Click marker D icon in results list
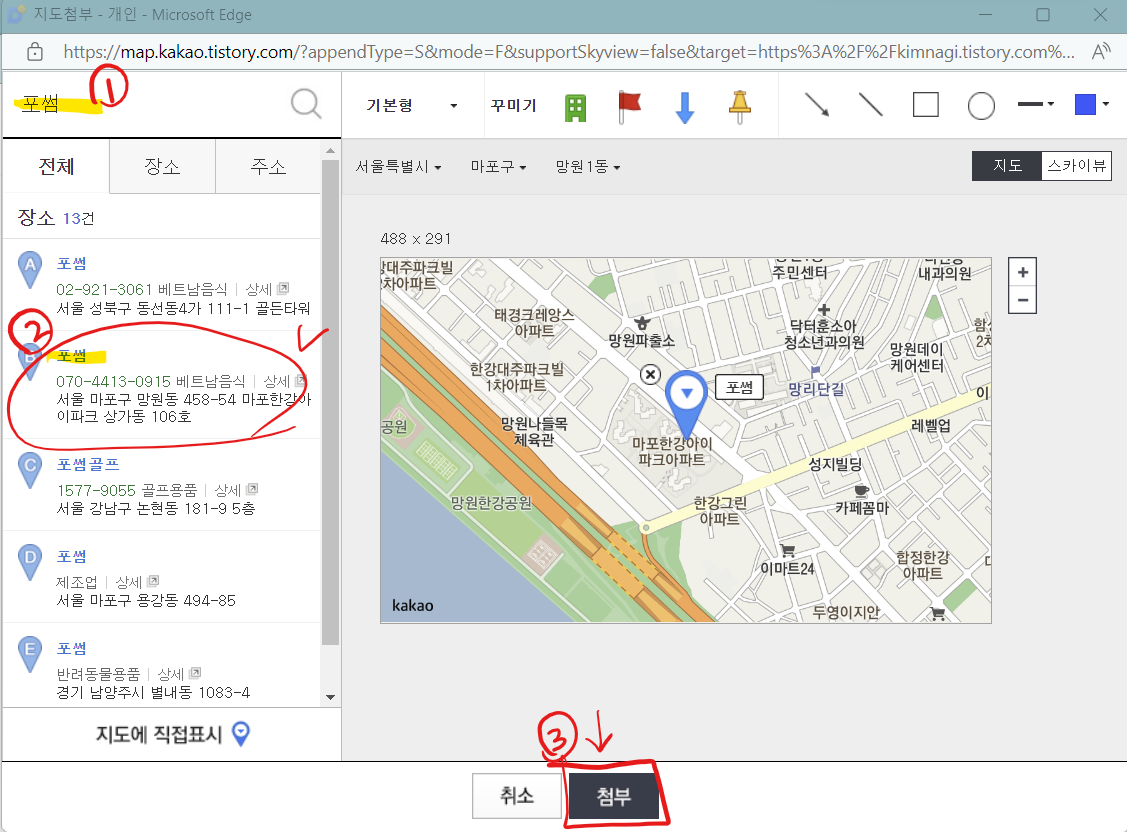 (29, 563)
